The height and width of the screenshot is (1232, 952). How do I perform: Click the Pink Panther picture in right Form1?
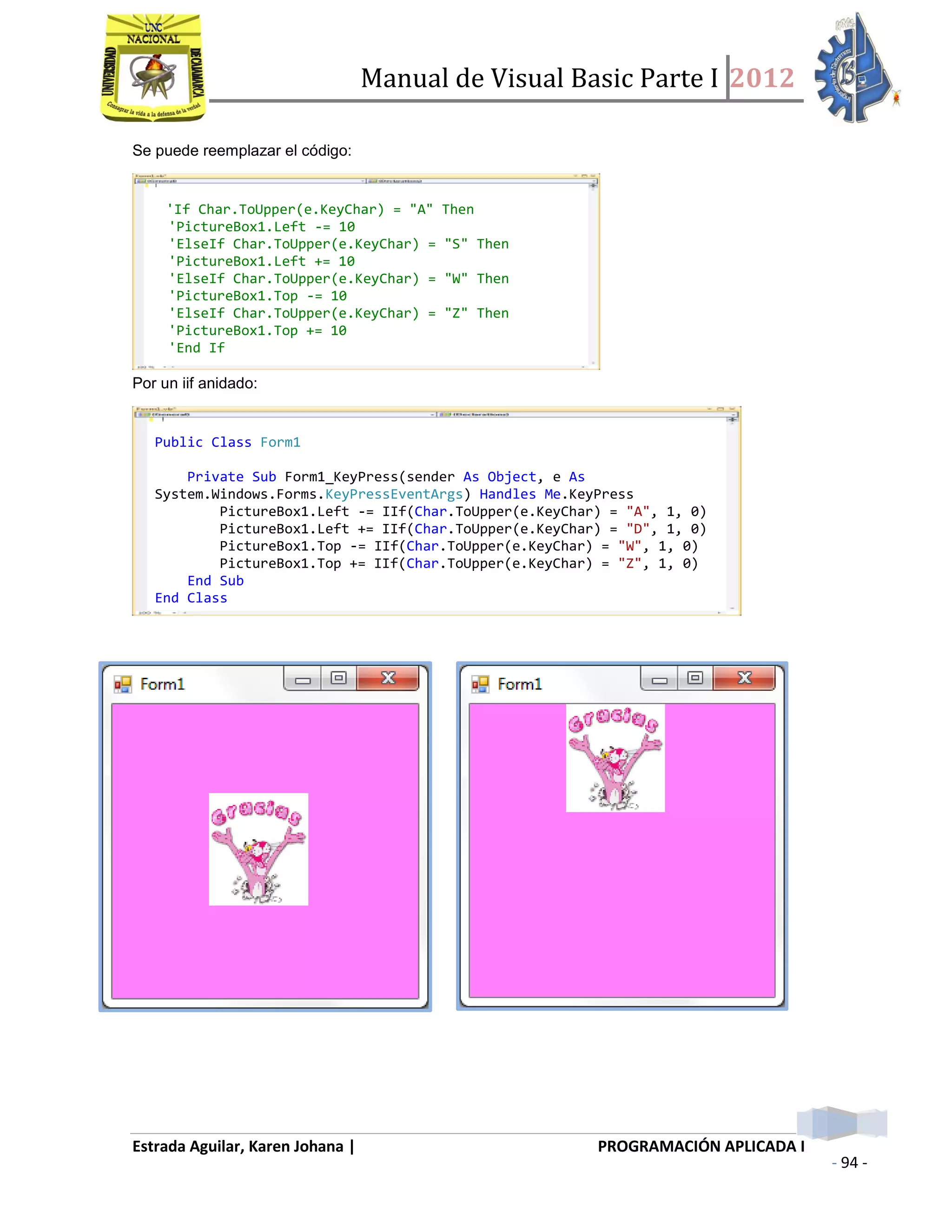[x=615, y=758]
